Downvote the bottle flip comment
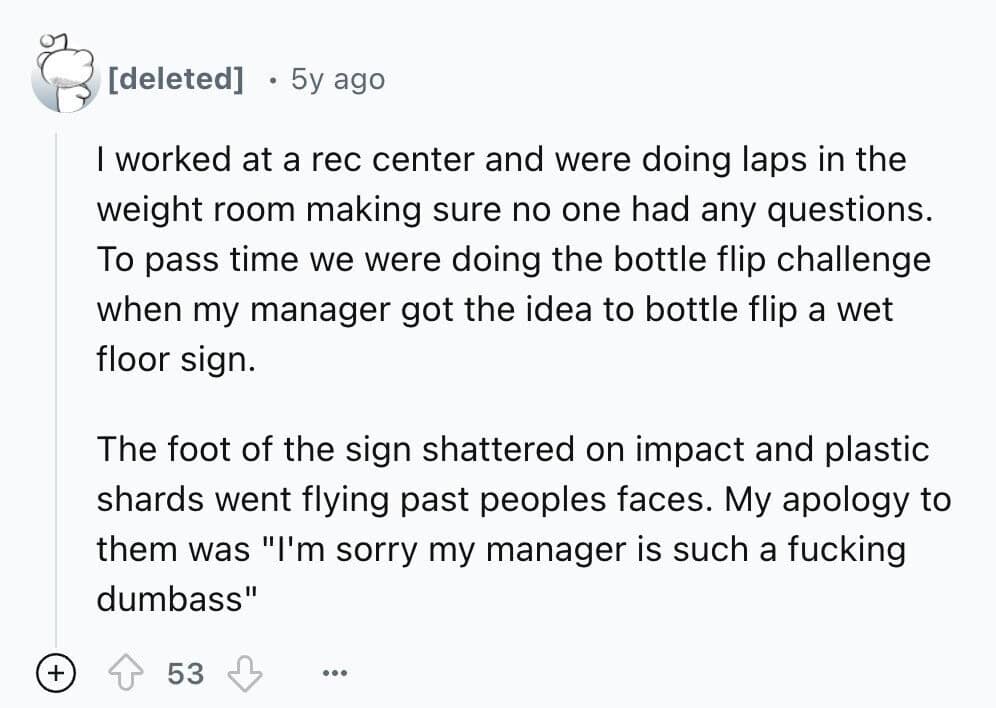996x708 pixels. (244, 674)
